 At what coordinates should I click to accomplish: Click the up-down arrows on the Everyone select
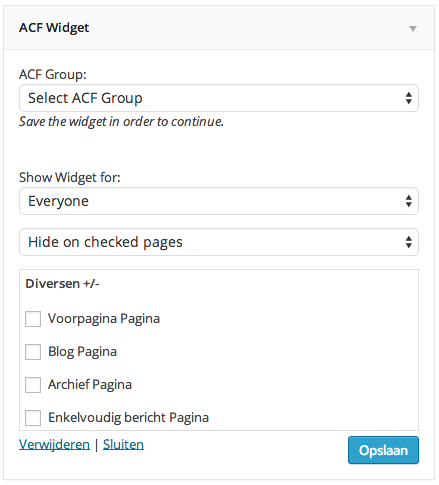coord(408,201)
